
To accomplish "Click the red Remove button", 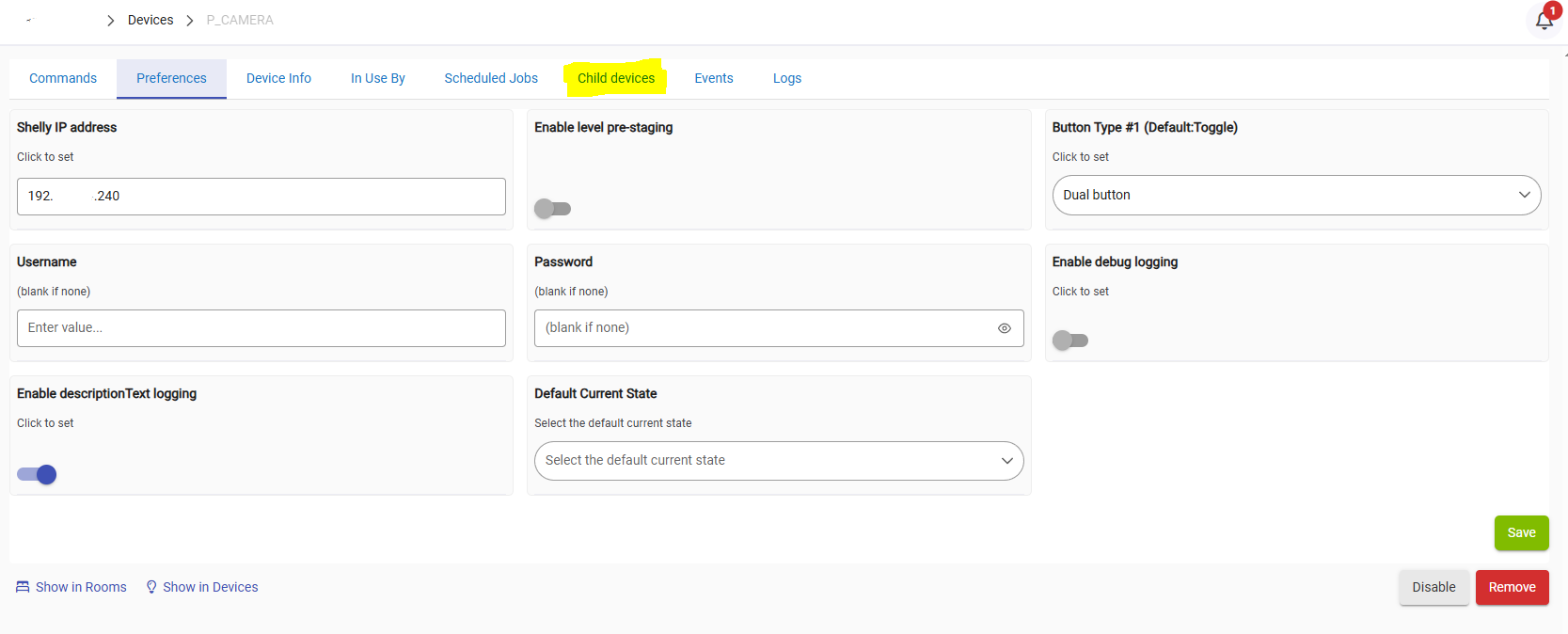I will click(1512, 587).
